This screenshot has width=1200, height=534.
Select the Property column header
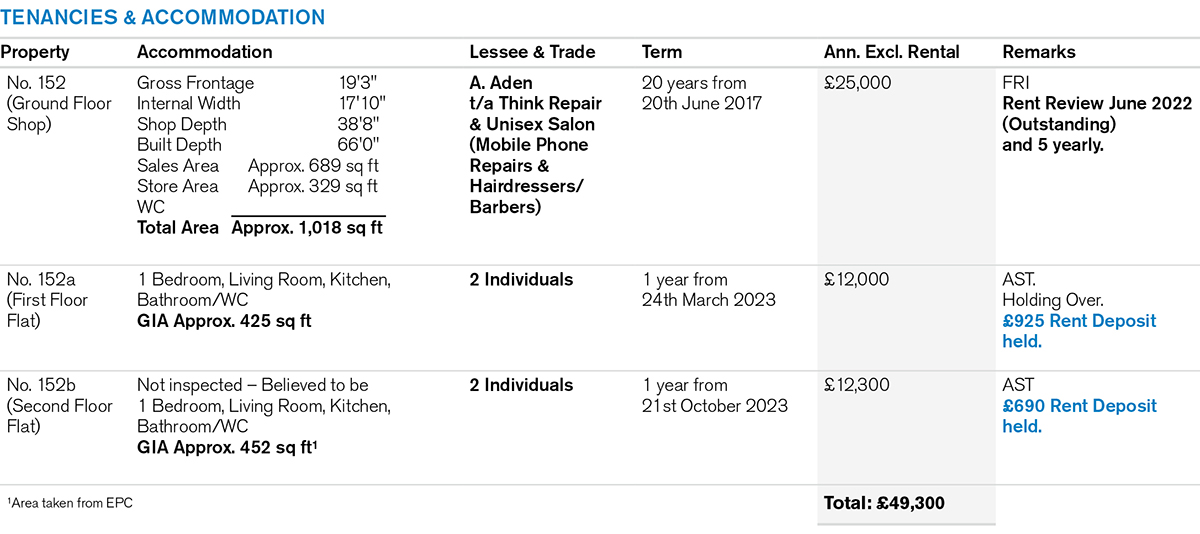[34, 52]
